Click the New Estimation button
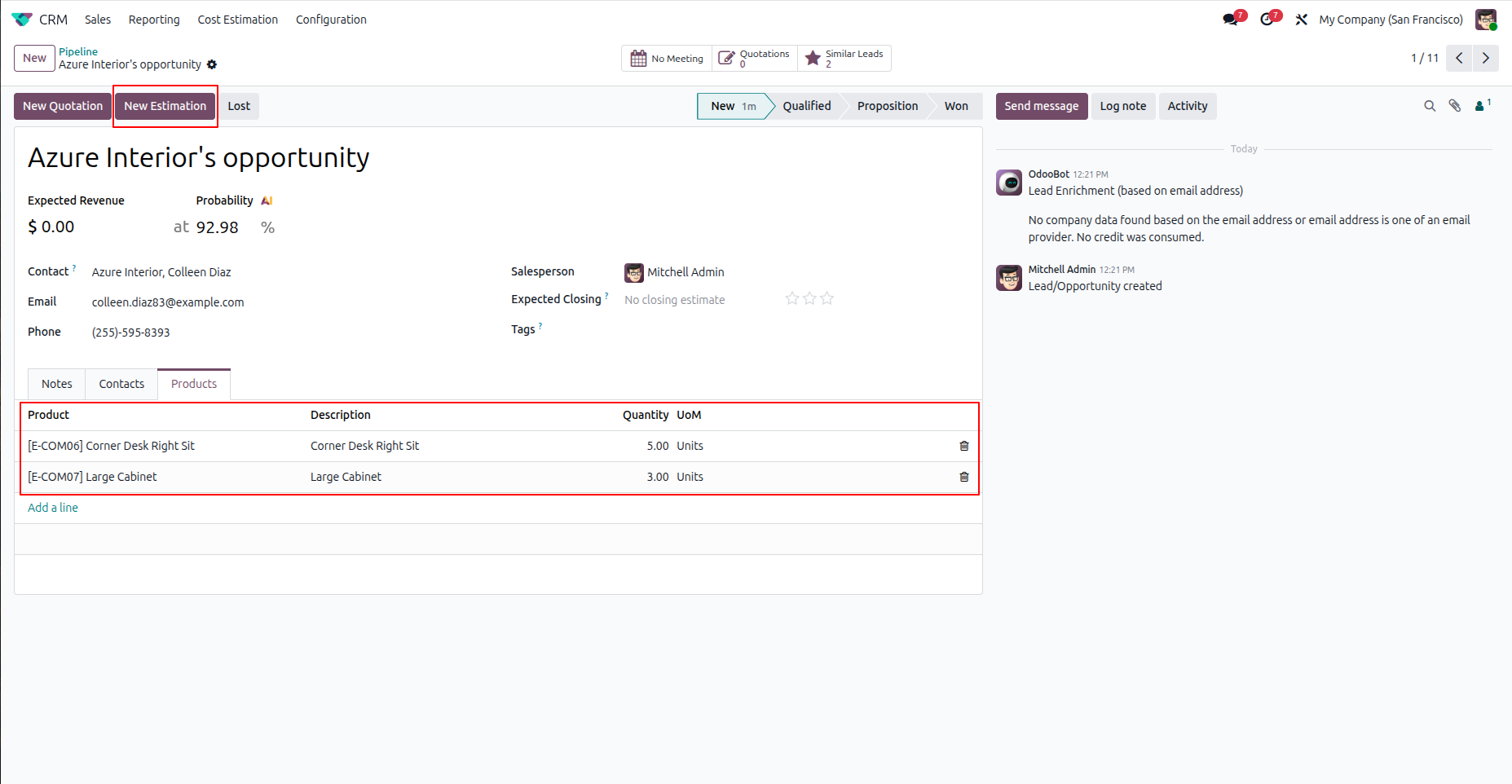This screenshot has height=784, width=1512. (x=165, y=106)
